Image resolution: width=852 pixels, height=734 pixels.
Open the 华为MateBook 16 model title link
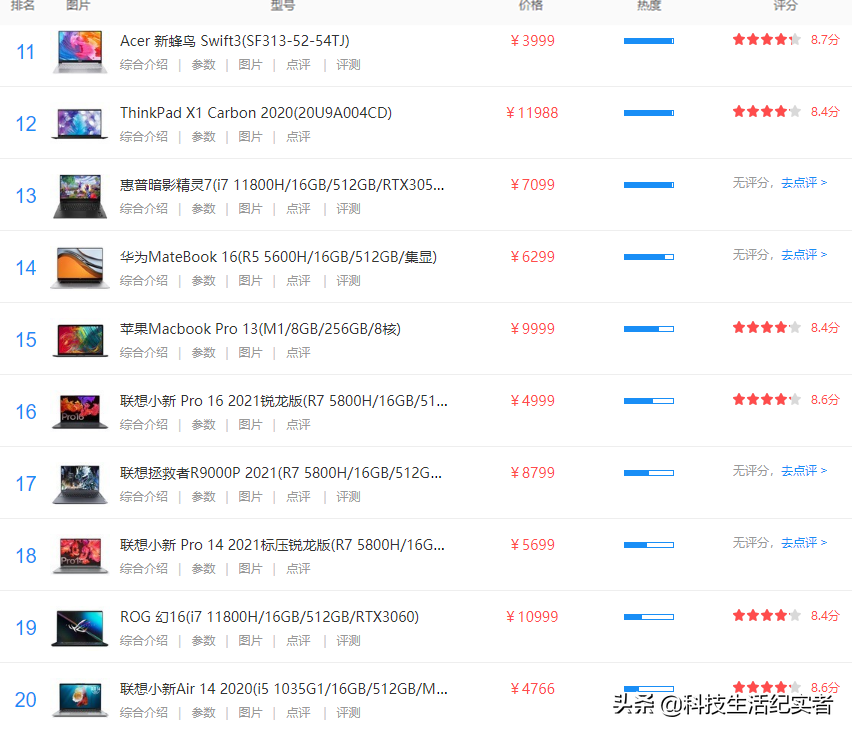278,257
